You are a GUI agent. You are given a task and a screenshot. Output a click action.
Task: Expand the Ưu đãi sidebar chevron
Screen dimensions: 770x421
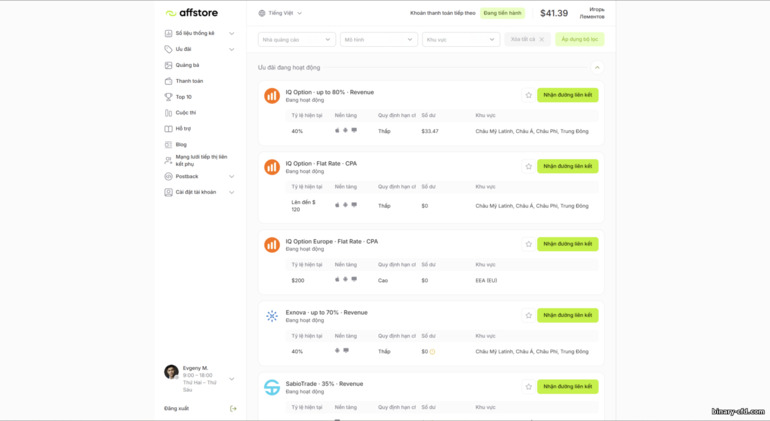[x=232, y=49]
